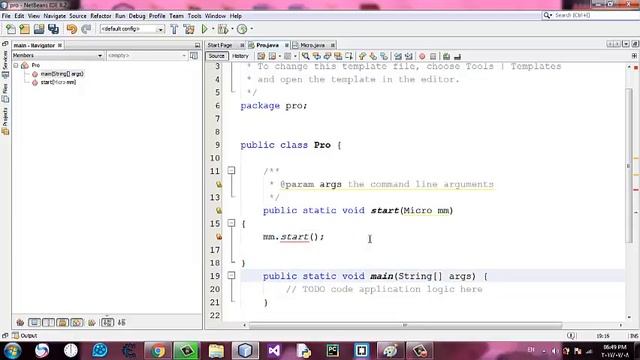This screenshot has height=360, width=640.
Task: Run the project with green play icon
Action: (x=204, y=29)
